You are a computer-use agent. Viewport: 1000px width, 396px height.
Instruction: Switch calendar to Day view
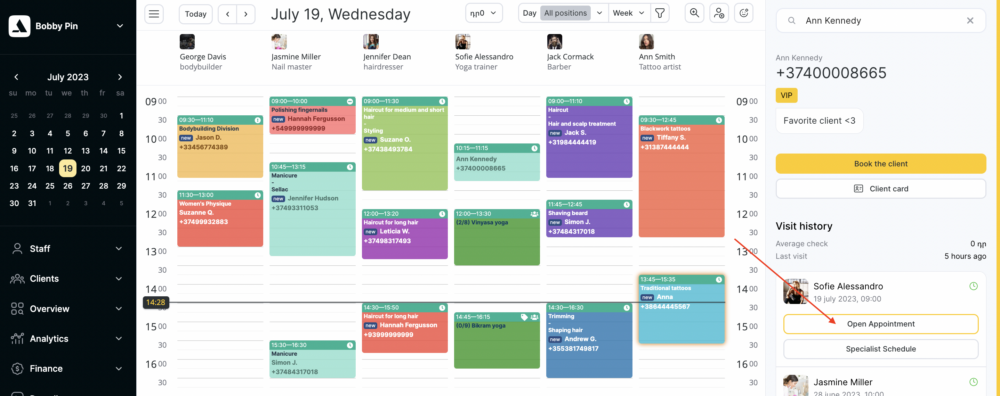point(529,13)
